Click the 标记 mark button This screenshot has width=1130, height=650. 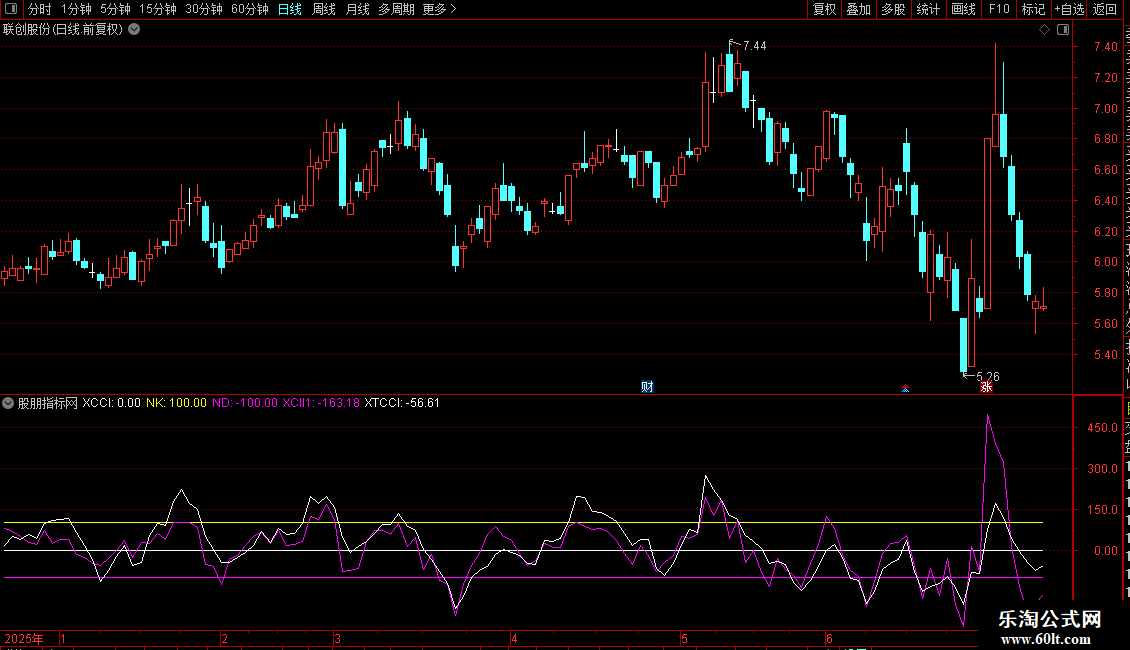[x=1033, y=9]
